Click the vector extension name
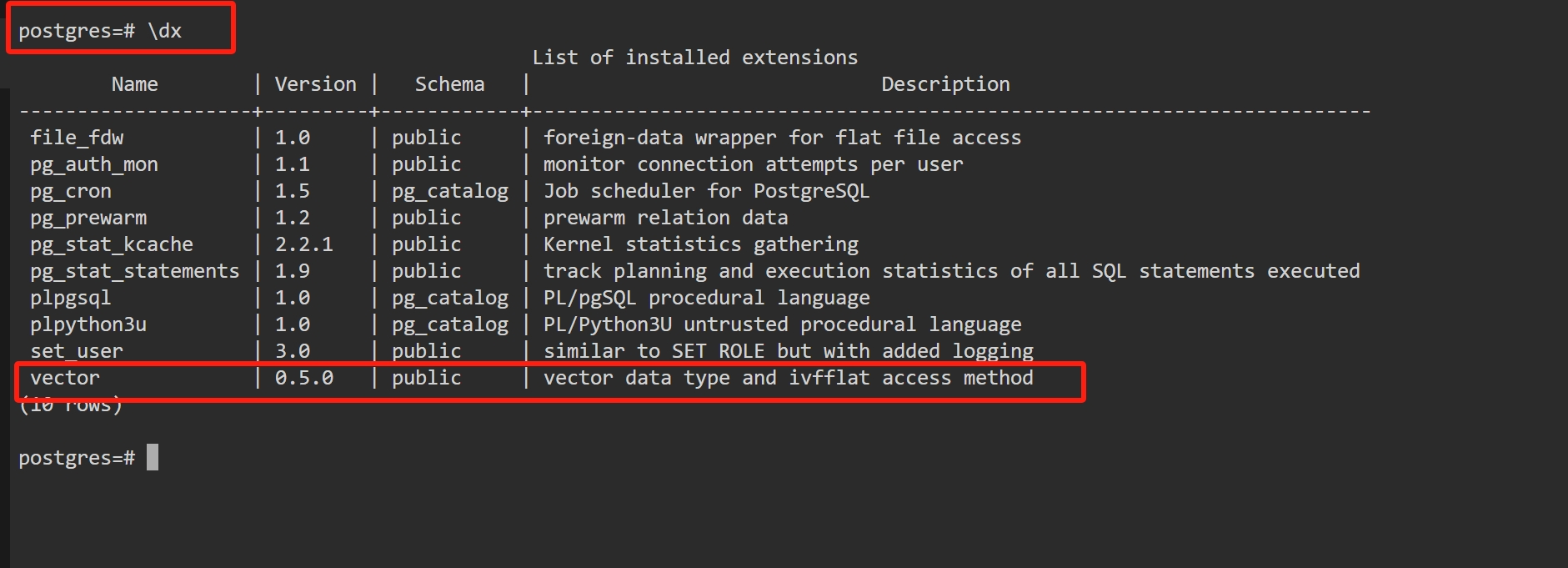 [65, 378]
